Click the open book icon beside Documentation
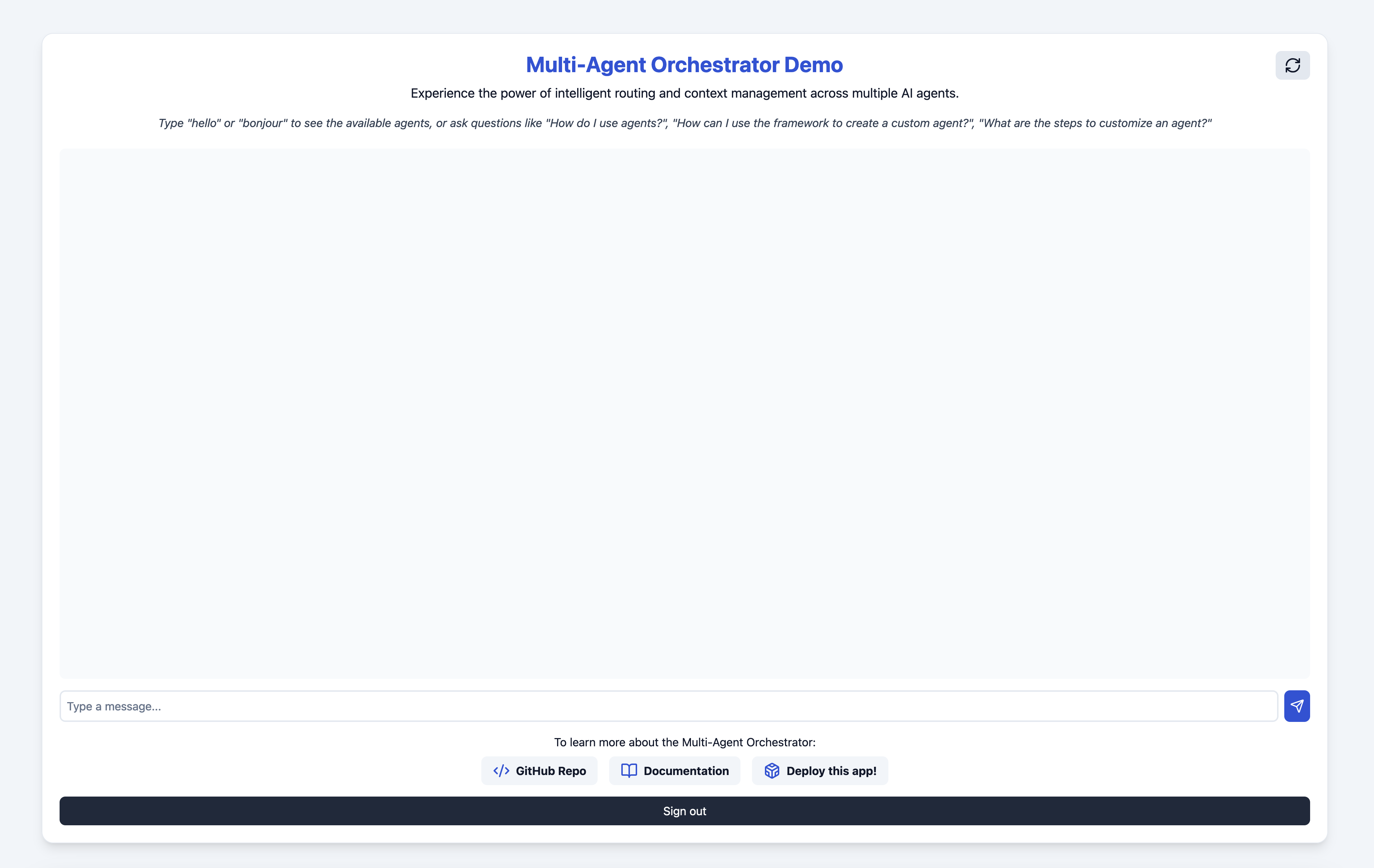The image size is (1374, 868). coord(629,771)
